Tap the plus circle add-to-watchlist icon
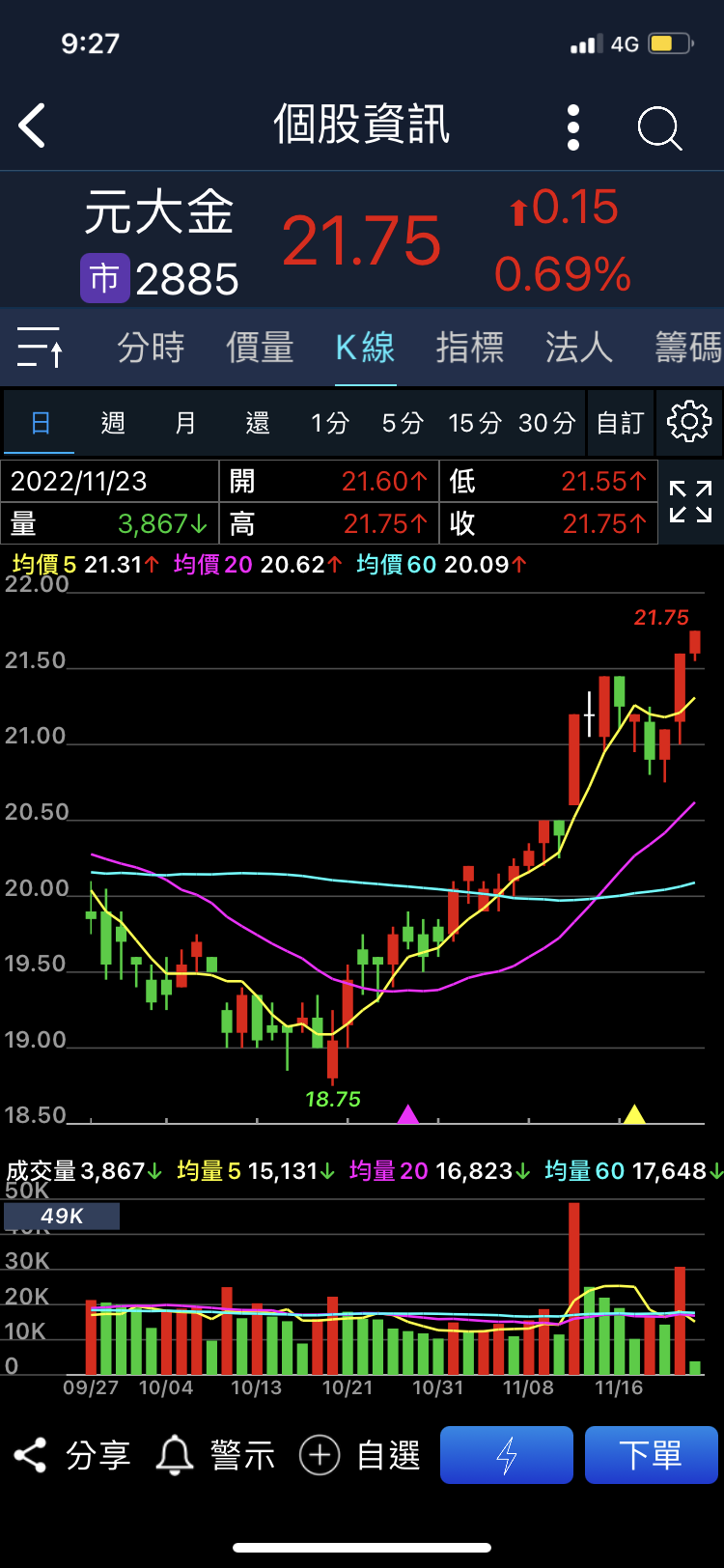Screen dimensions: 724x1568 pos(320,1455)
